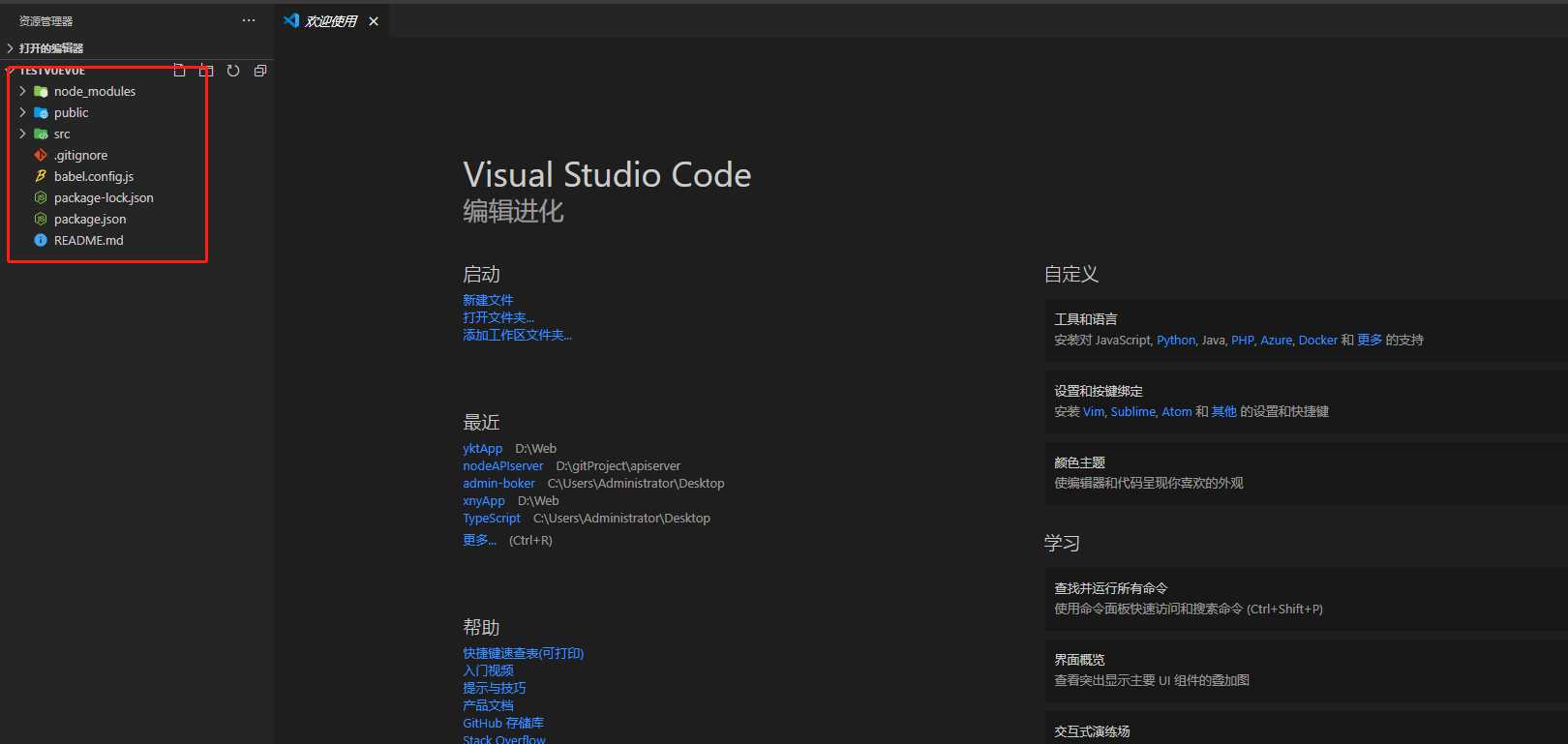
Task: Open package-lock.json in the explorer
Action: pos(104,198)
